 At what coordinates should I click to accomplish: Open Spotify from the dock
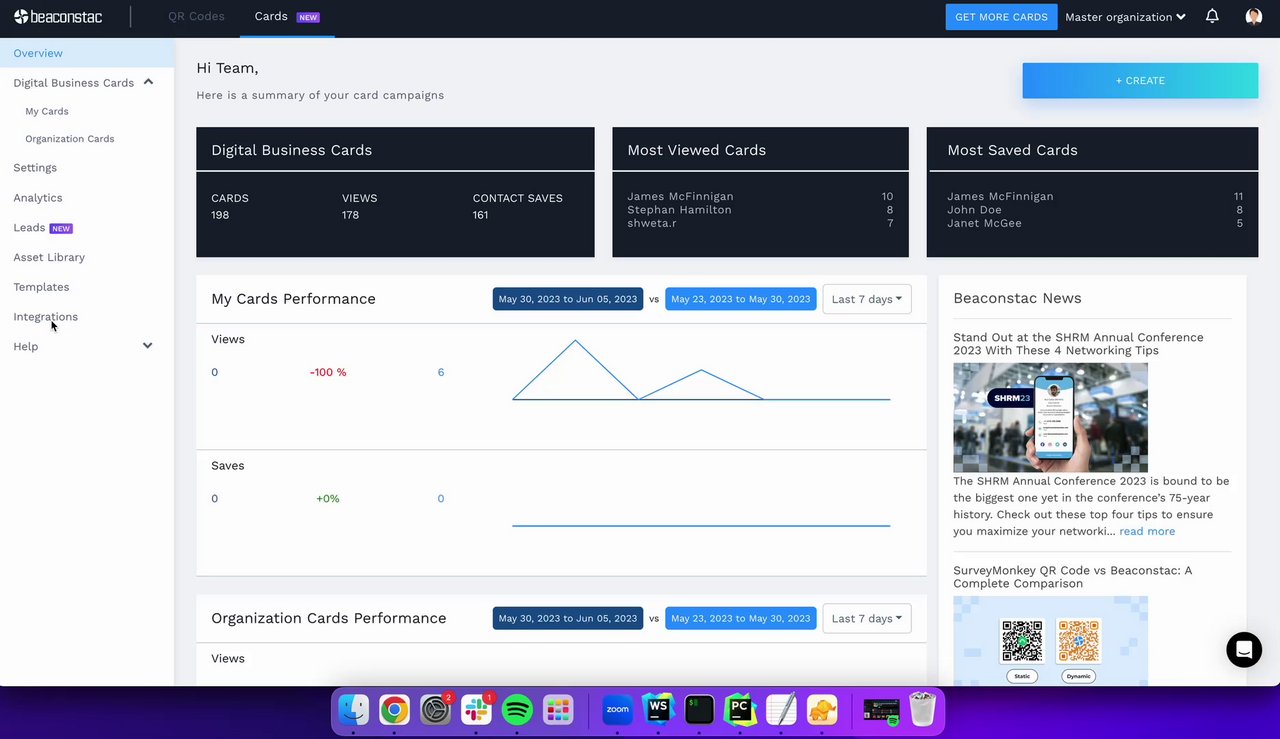pyautogui.click(x=517, y=710)
